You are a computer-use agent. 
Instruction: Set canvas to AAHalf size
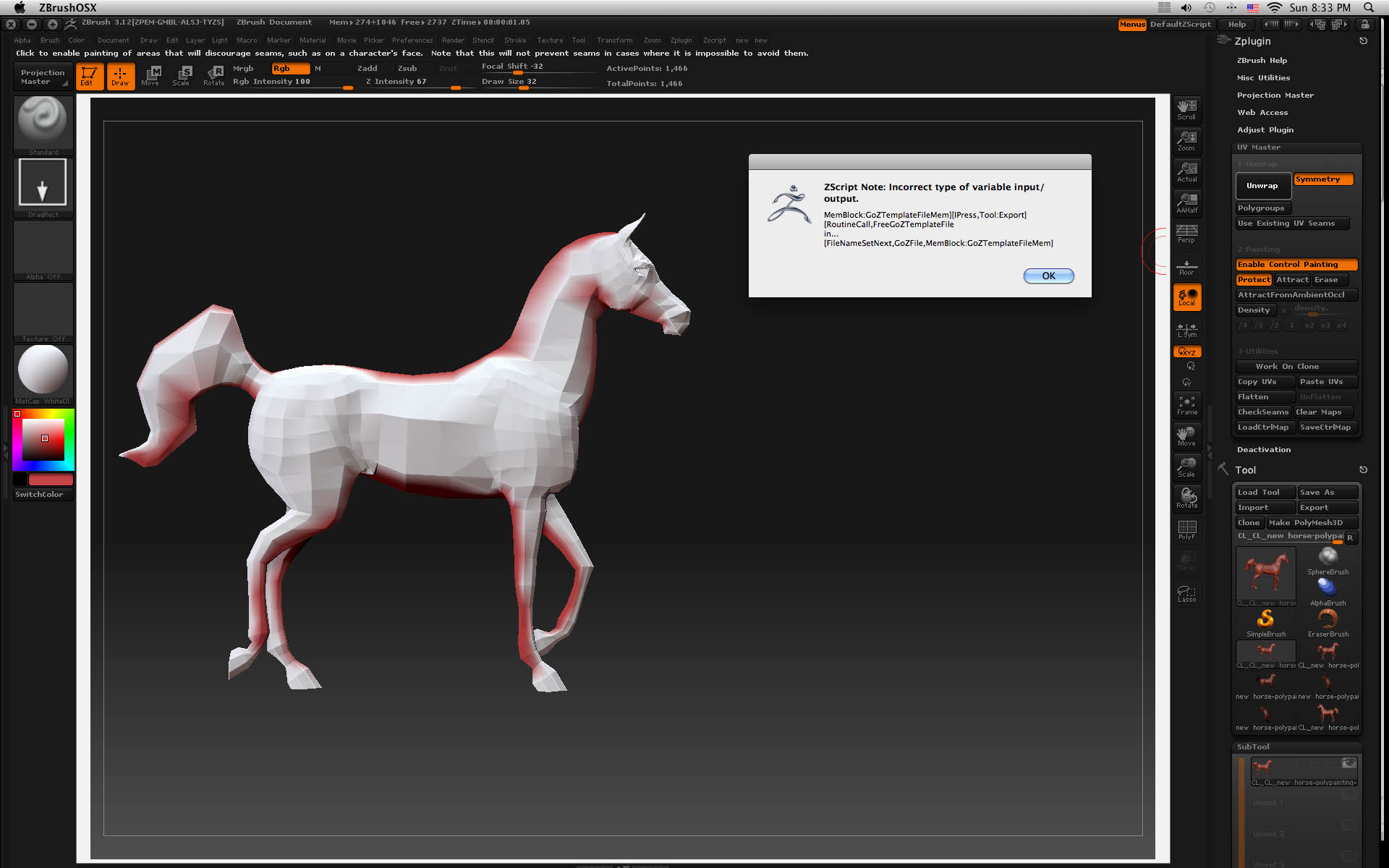point(1186,203)
